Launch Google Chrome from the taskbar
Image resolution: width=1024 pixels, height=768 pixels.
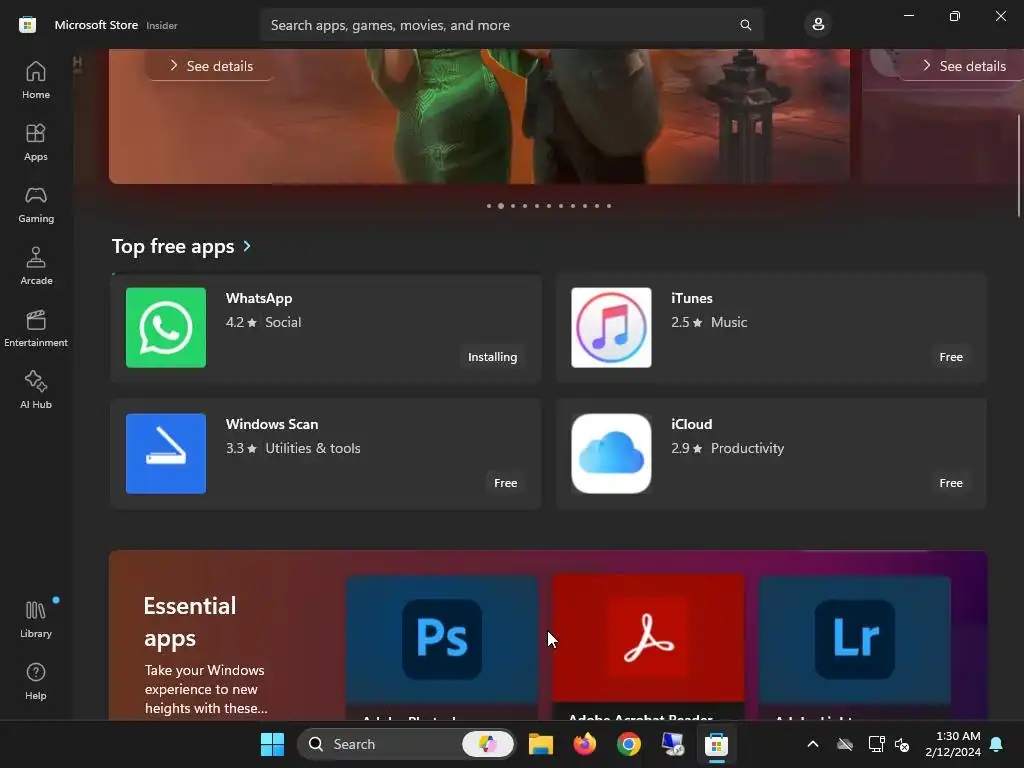coord(628,744)
